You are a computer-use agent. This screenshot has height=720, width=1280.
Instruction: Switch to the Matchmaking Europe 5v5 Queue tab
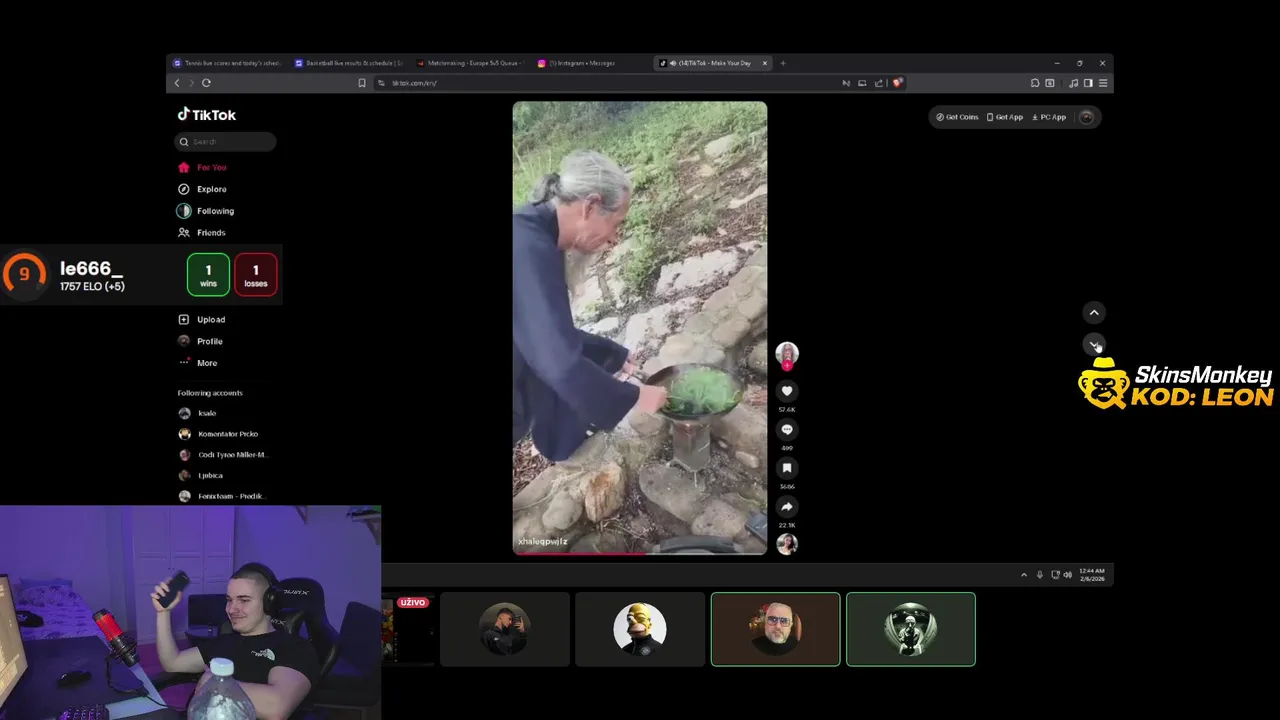coord(468,63)
